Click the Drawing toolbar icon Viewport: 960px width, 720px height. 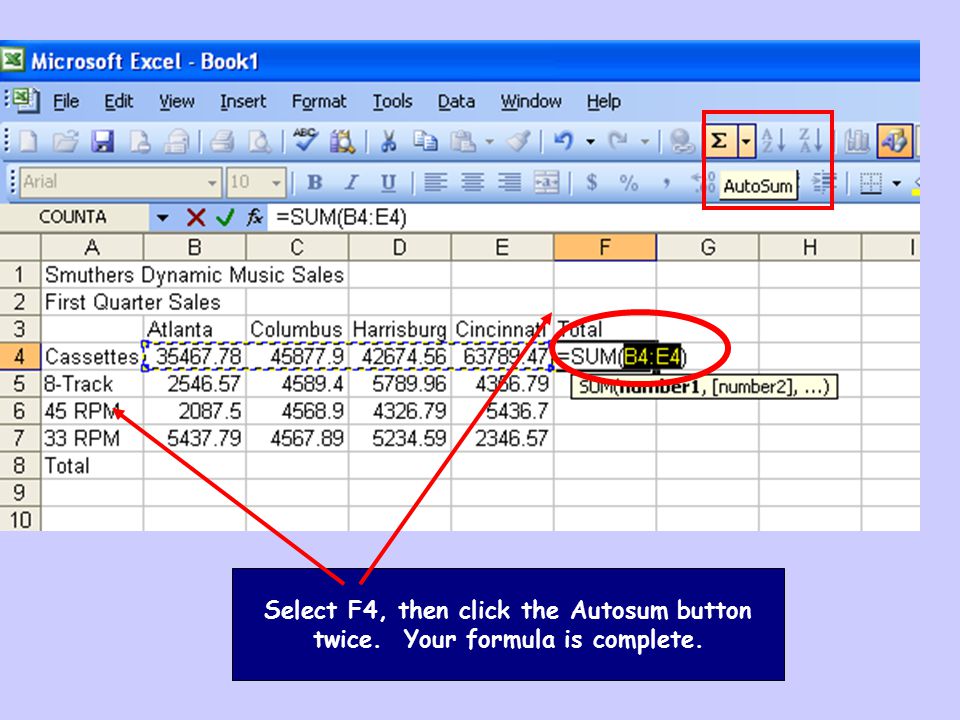click(894, 141)
